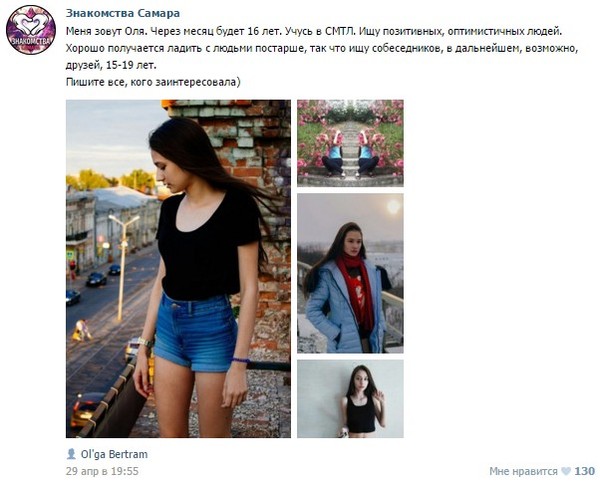Open Ol'ga Bertram profile link
600x484 pixels.
click(114, 454)
